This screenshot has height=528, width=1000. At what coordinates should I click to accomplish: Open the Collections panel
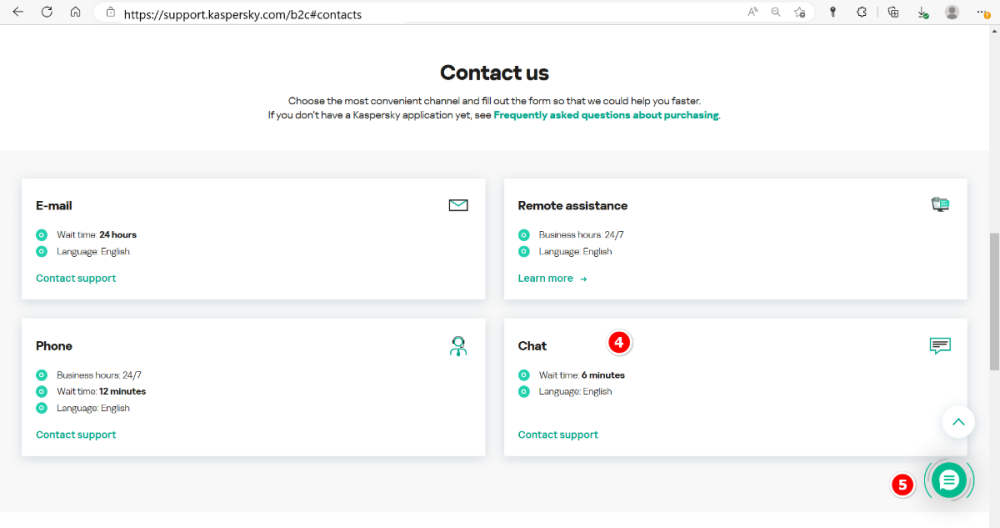coord(894,12)
